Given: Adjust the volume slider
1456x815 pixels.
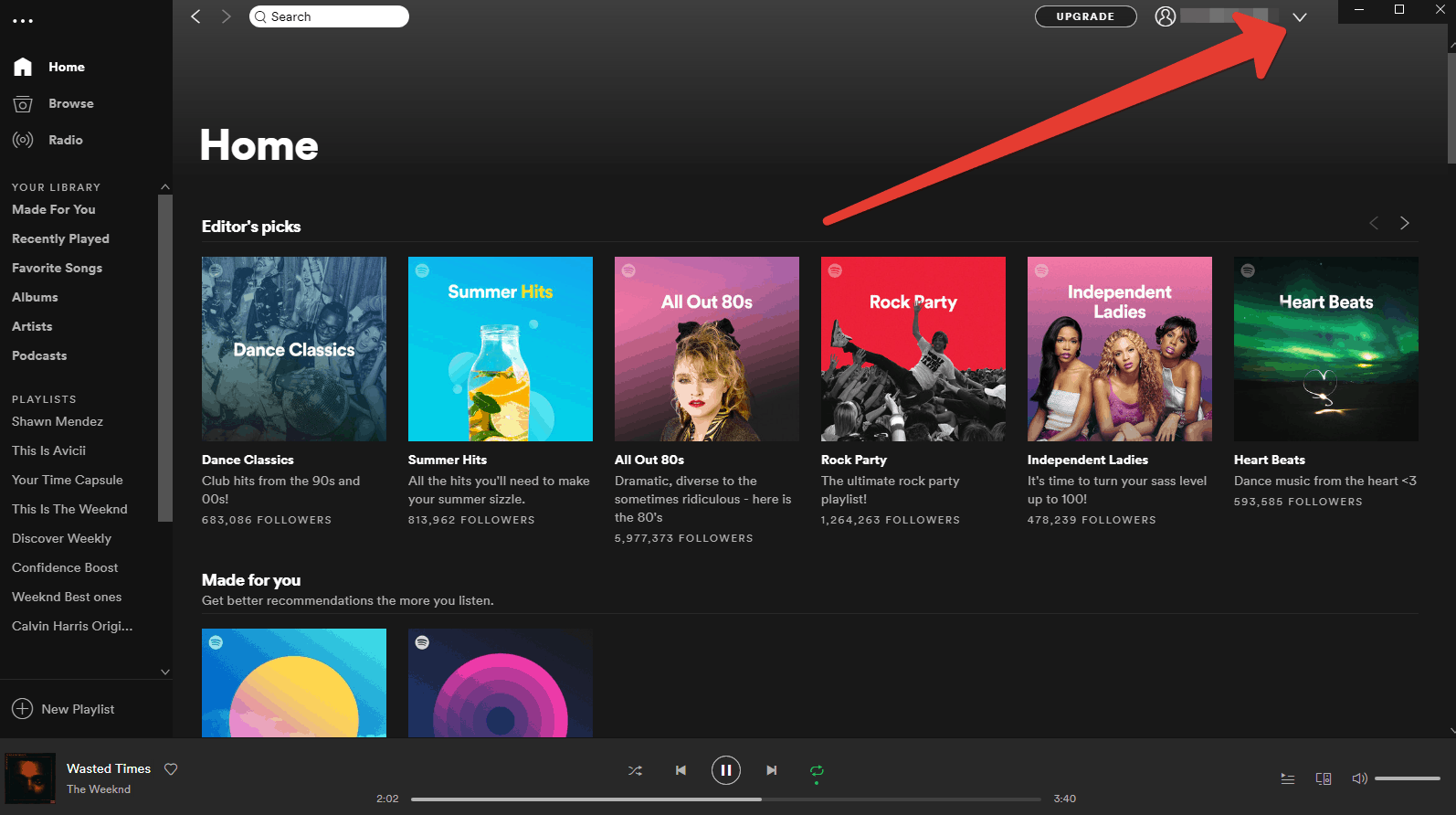Looking at the screenshot, I should 1408,778.
